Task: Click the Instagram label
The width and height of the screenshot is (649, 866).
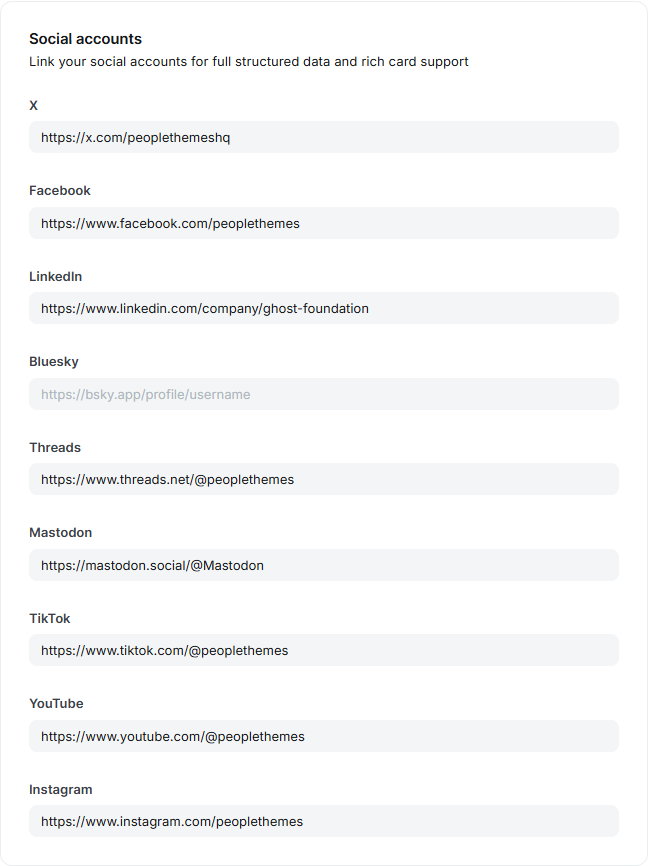Action: (61, 789)
